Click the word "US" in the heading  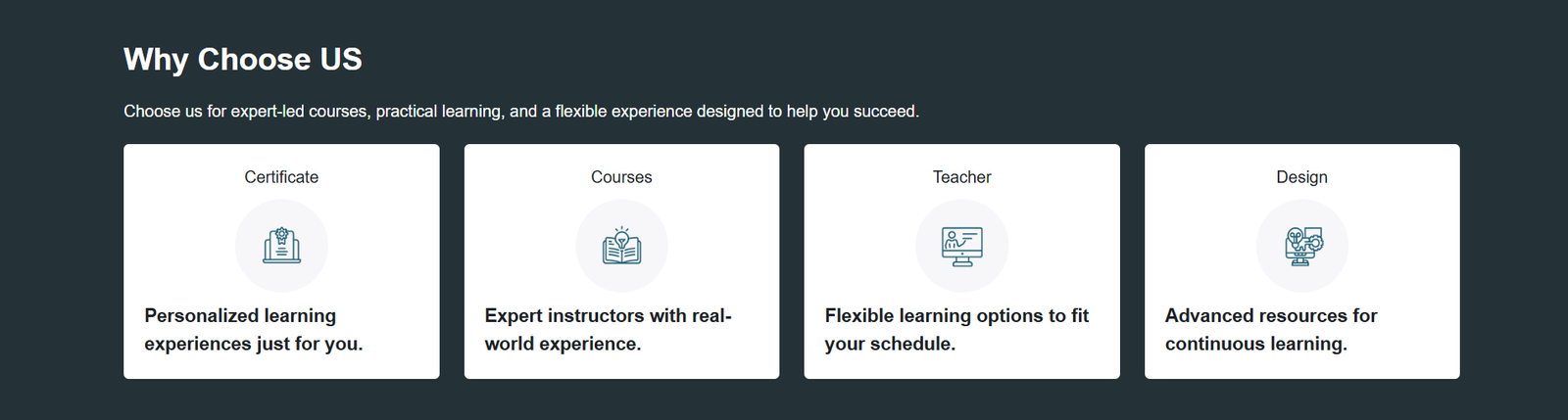[x=340, y=60]
